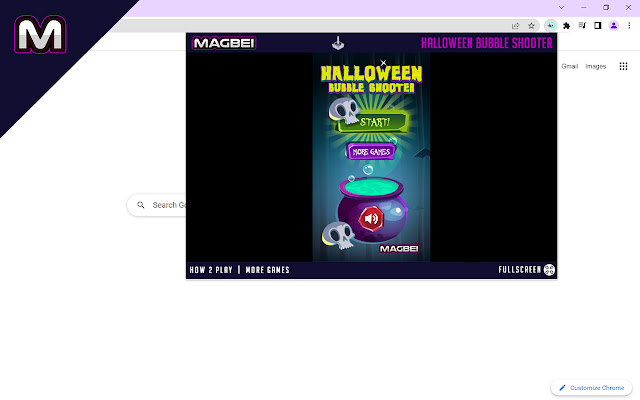Image resolution: width=640 pixels, height=400 pixels.
Task: Open Gmail link on Google page
Action: [569, 66]
